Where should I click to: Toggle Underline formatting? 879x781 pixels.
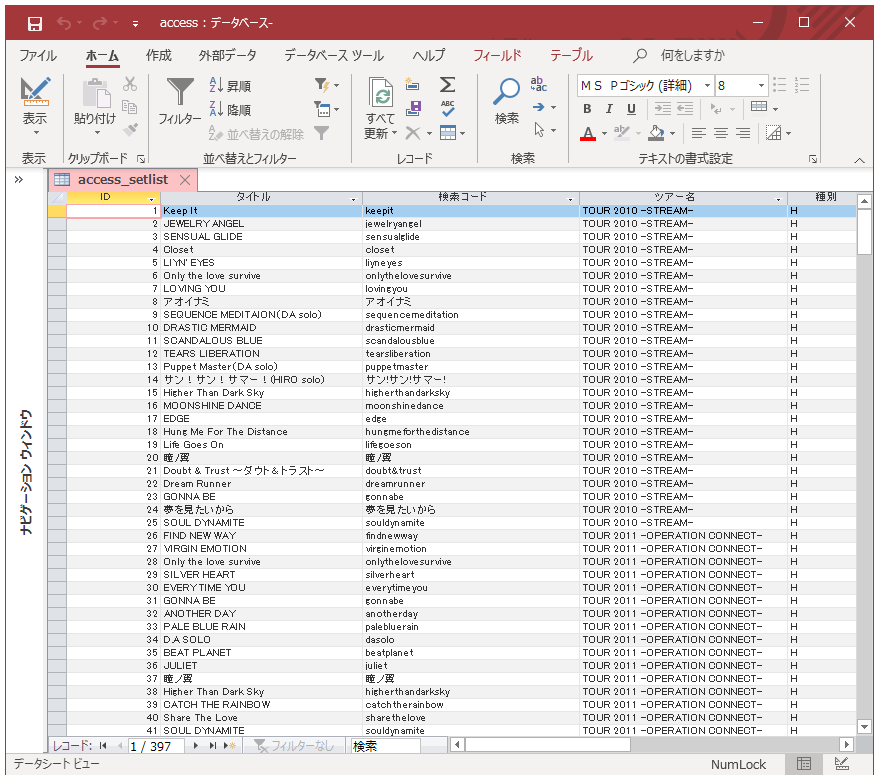tap(631, 109)
